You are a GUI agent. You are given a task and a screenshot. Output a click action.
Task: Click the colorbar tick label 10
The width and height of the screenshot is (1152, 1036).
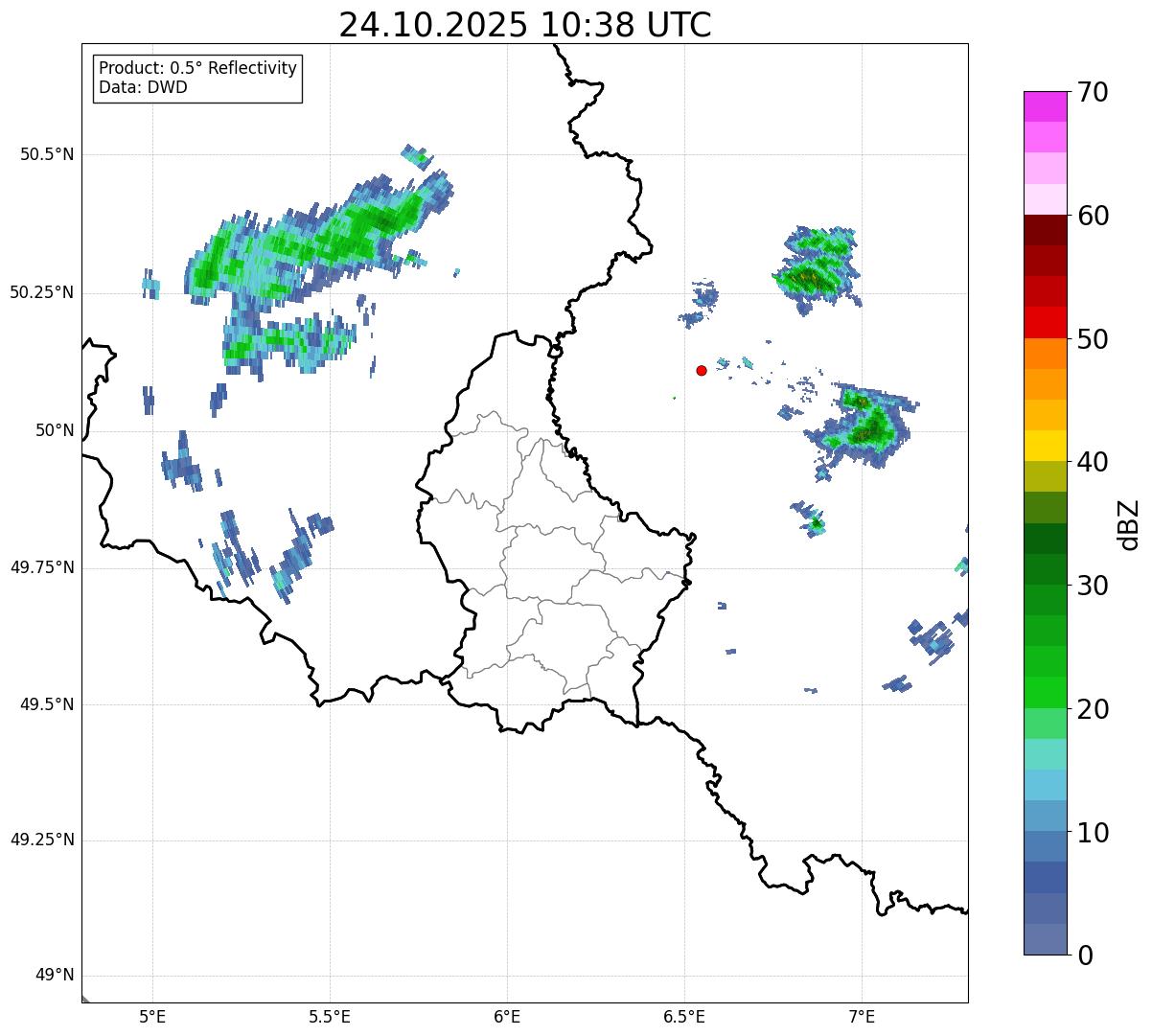[1093, 833]
